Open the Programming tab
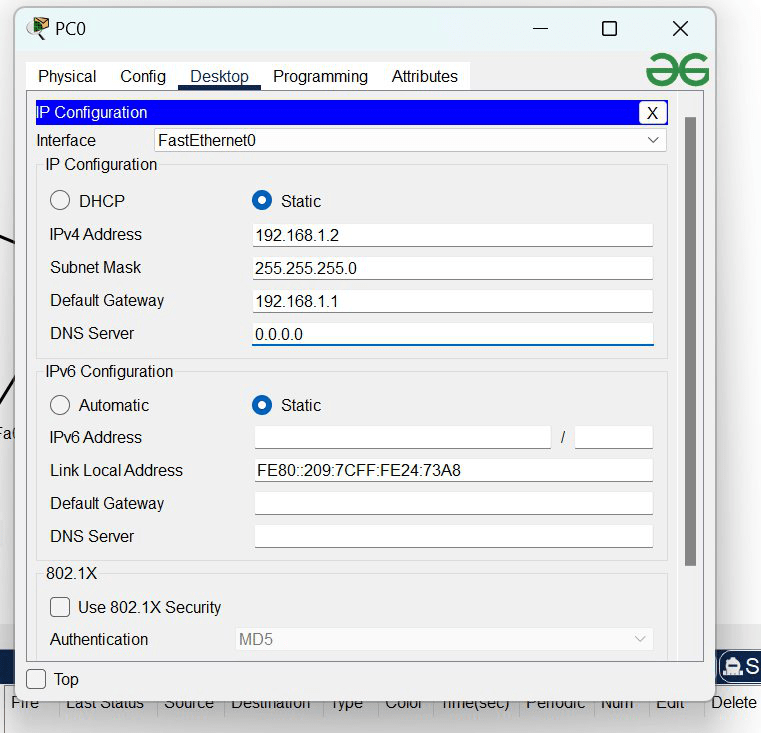 [x=320, y=76]
